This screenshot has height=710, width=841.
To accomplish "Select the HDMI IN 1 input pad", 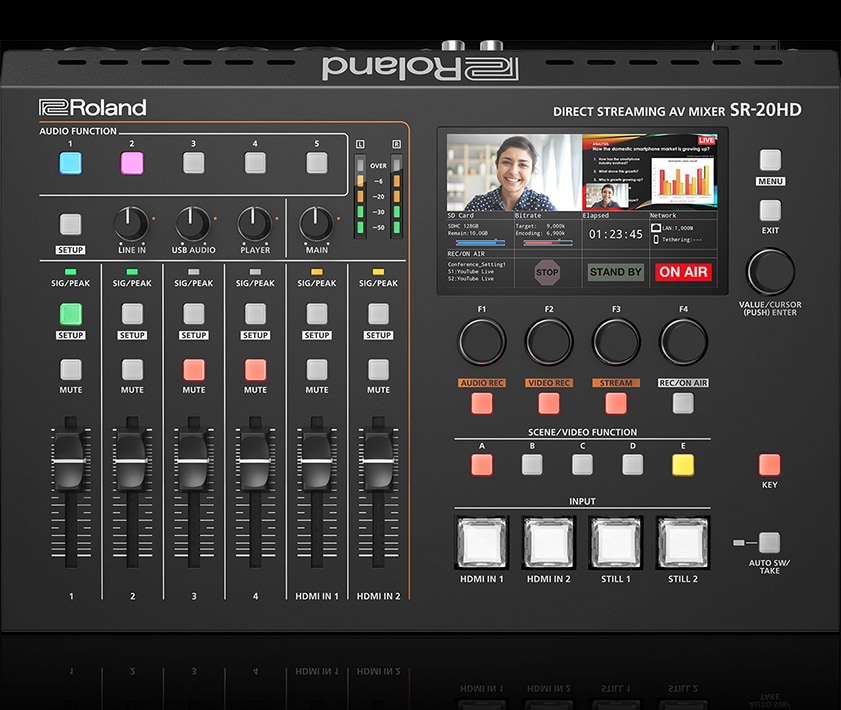I will click(482, 543).
